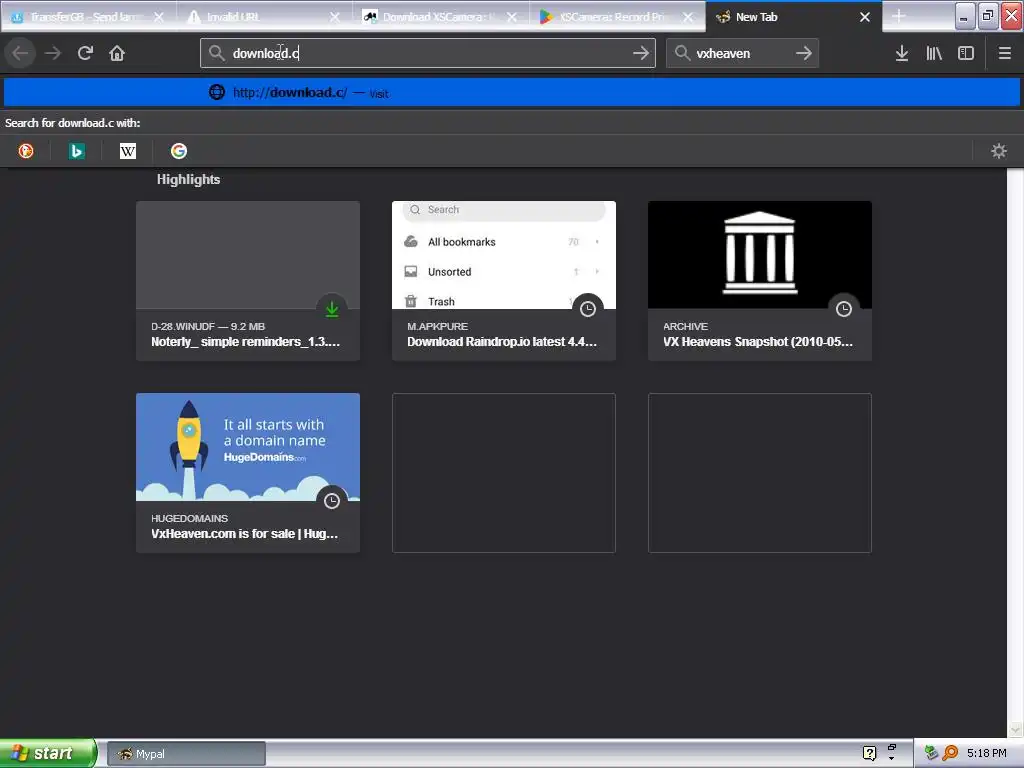Click the globe icon of download.c suggestion
This screenshot has width=1024, height=768.
(217, 92)
